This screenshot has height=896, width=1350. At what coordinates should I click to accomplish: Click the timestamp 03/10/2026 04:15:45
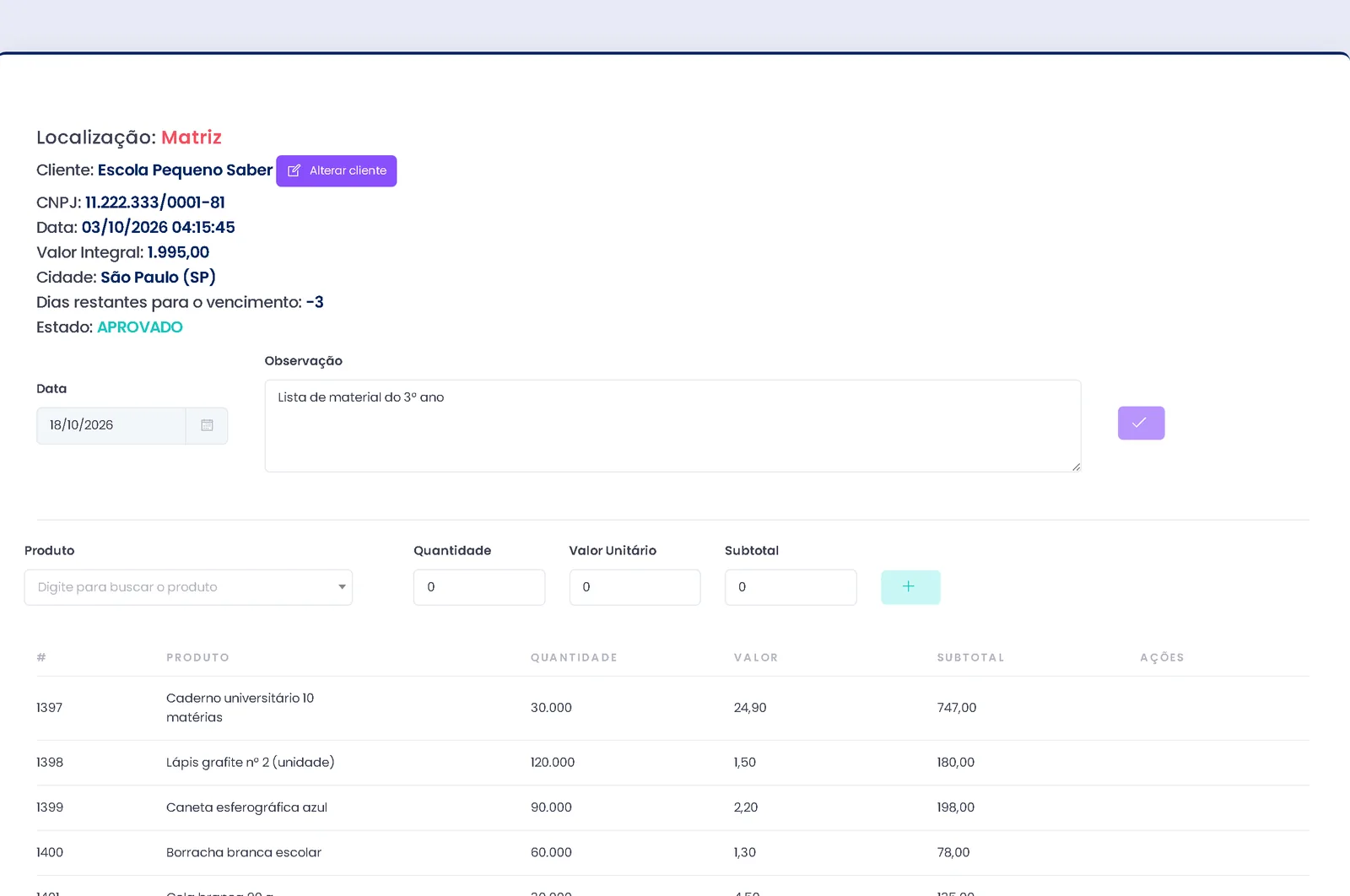point(158,227)
